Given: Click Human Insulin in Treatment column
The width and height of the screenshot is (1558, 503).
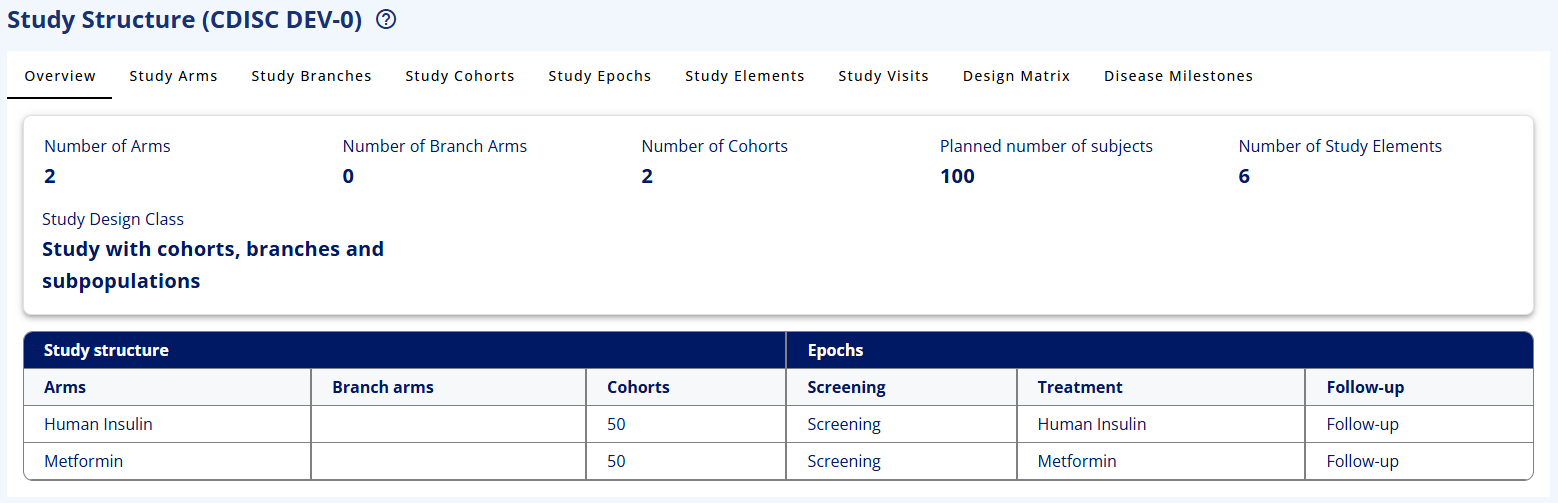Looking at the screenshot, I should (1092, 424).
